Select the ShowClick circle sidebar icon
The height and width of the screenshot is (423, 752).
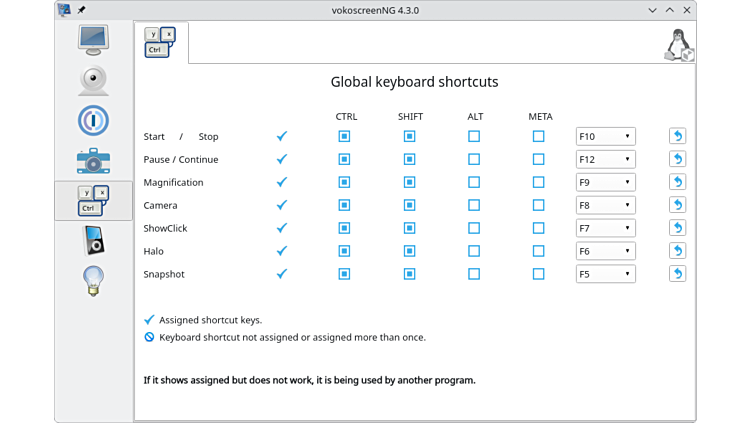[93, 120]
